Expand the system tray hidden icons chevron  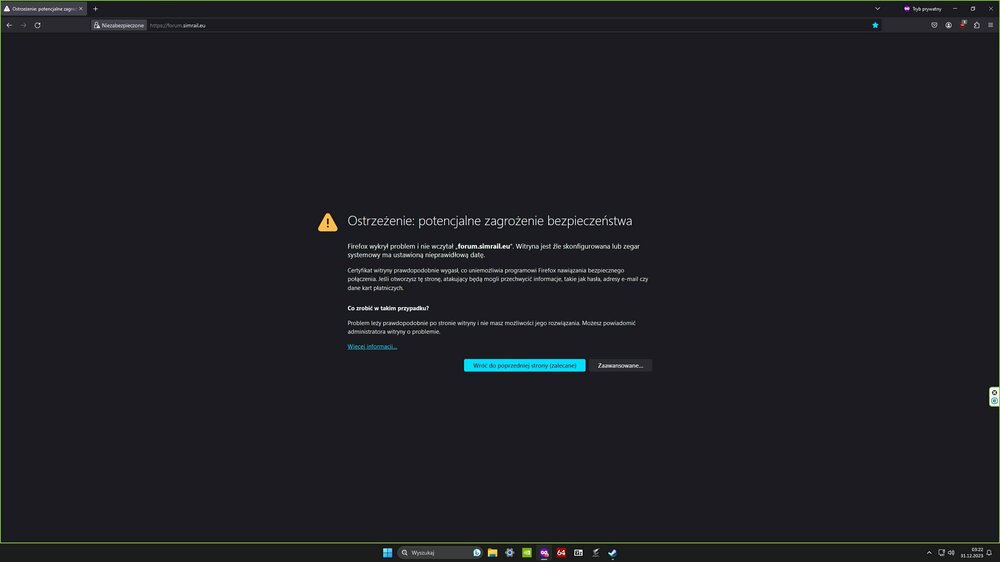929,552
